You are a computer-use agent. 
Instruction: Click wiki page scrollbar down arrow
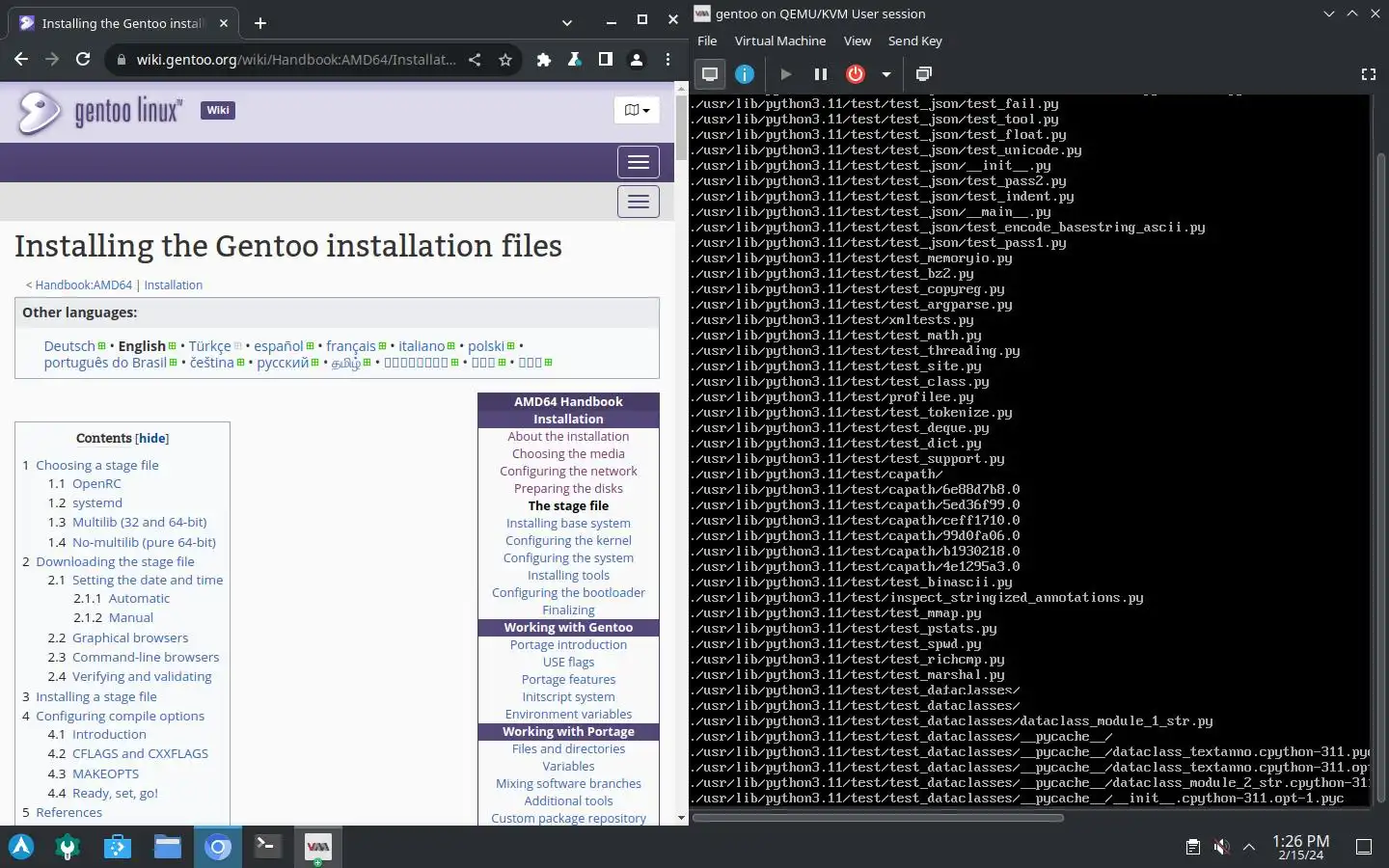(682, 818)
